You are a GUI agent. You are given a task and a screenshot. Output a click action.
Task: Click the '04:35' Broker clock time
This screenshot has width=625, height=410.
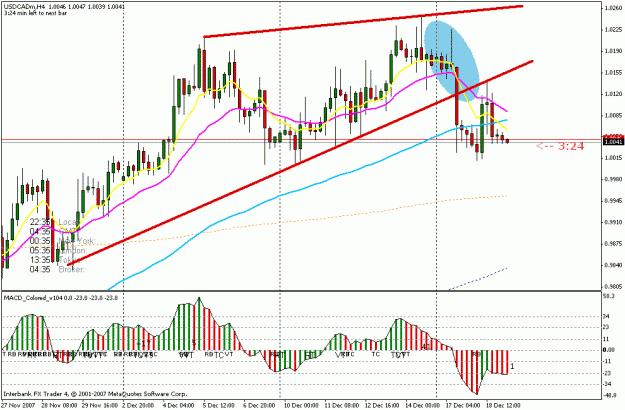point(40,270)
